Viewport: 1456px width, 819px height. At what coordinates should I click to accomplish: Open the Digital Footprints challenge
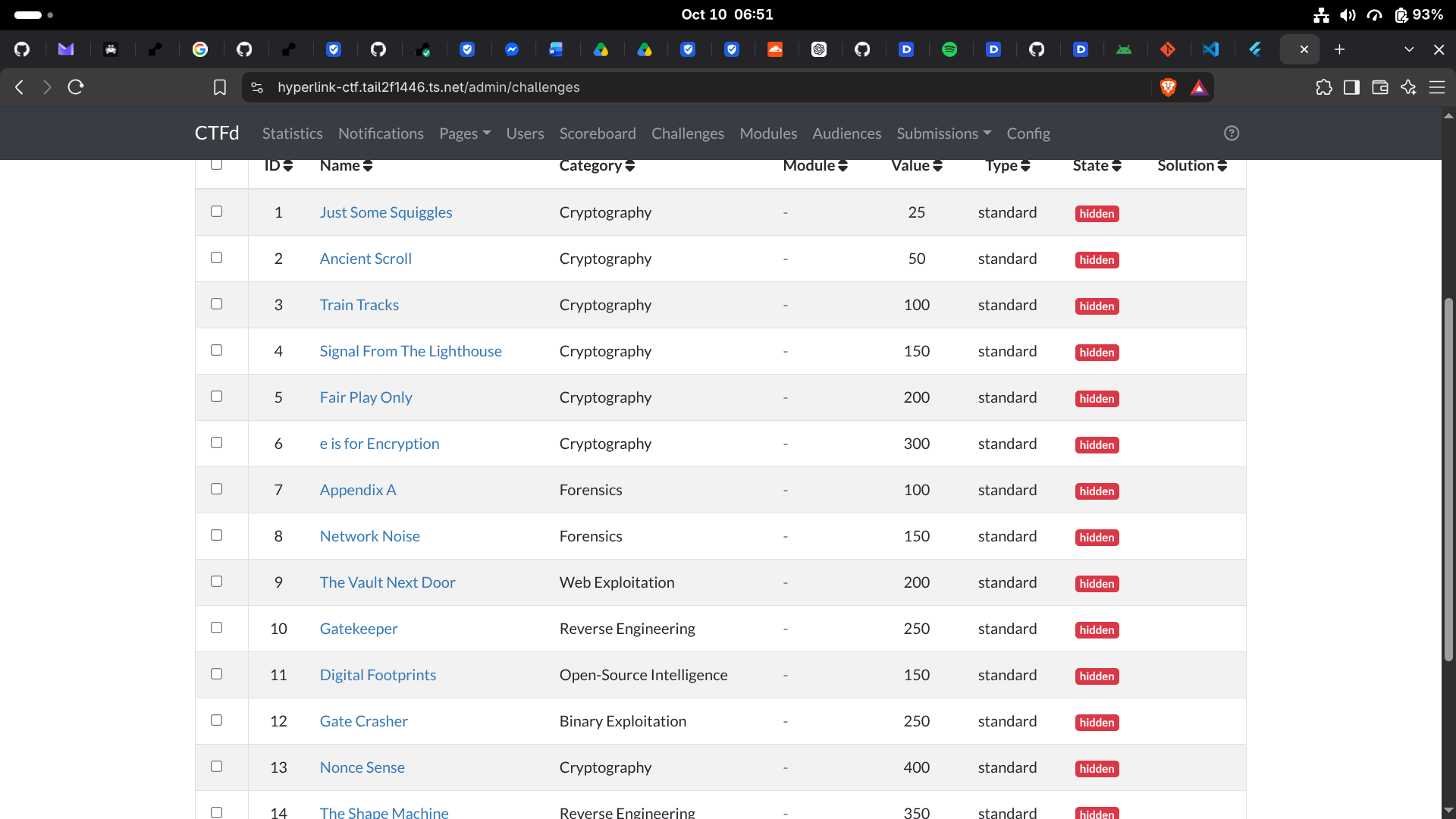[x=378, y=675]
